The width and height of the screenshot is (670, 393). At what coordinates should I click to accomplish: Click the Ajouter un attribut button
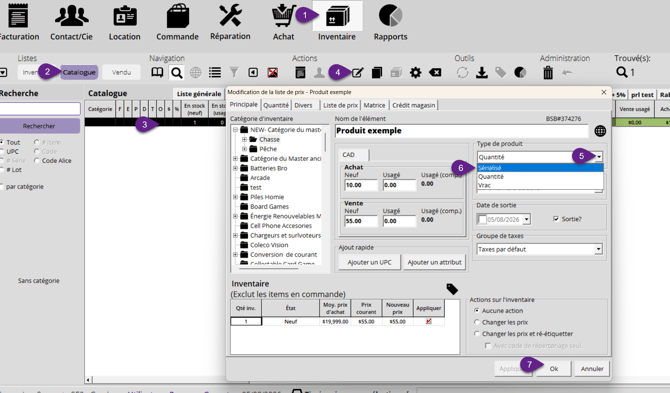434,262
